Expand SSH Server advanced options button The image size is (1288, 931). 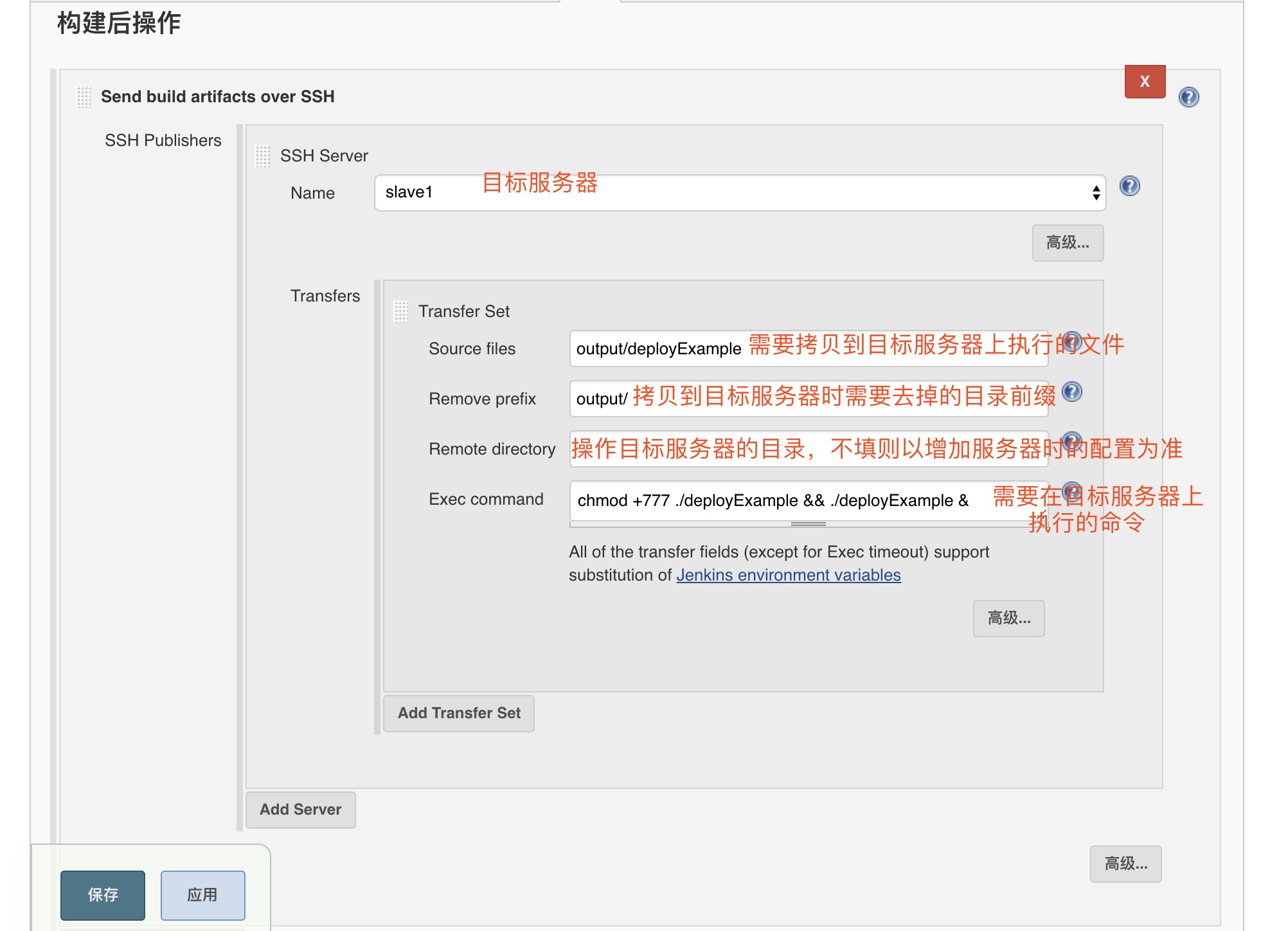1067,243
